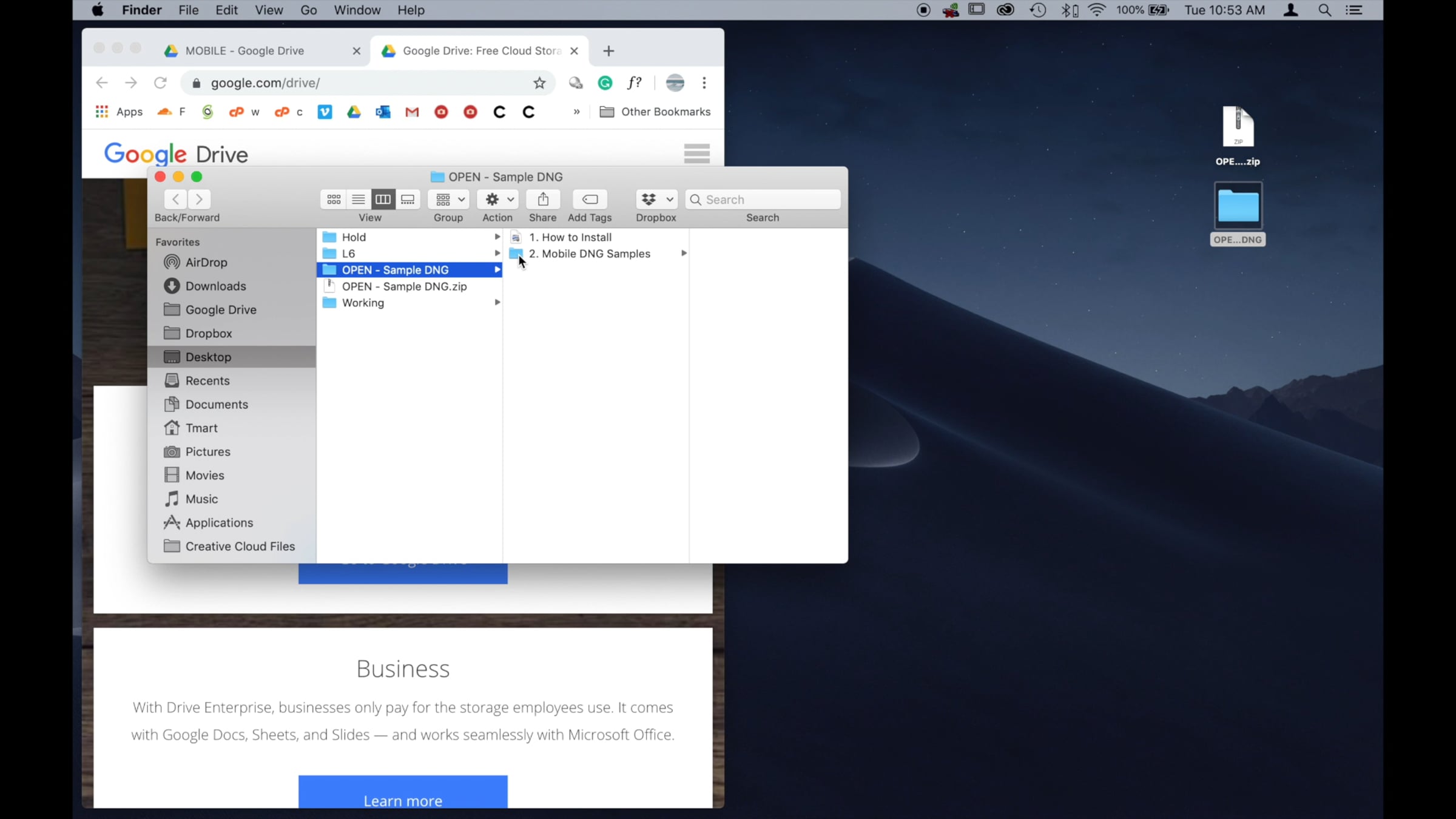
Task: Open the Grammarly extension icon
Action: pyautogui.click(x=605, y=83)
